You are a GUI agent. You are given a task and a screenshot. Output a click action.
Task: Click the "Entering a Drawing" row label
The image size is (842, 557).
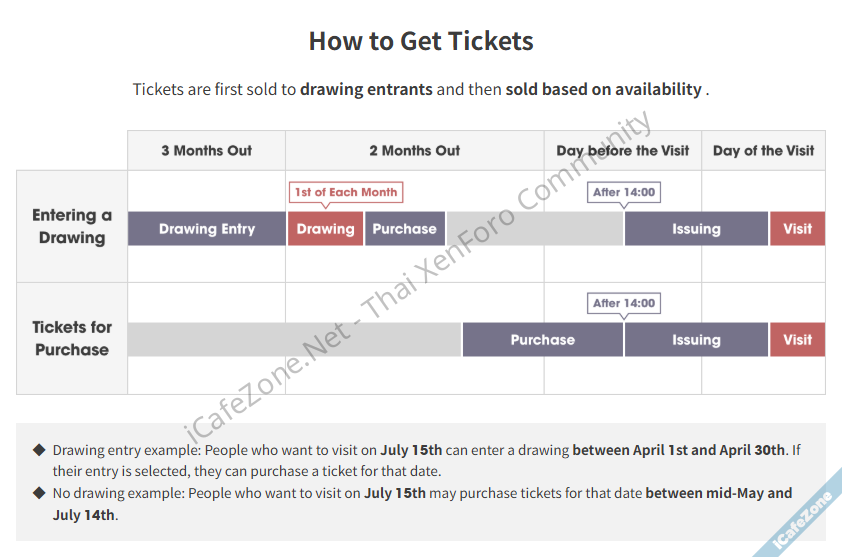(72, 227)
